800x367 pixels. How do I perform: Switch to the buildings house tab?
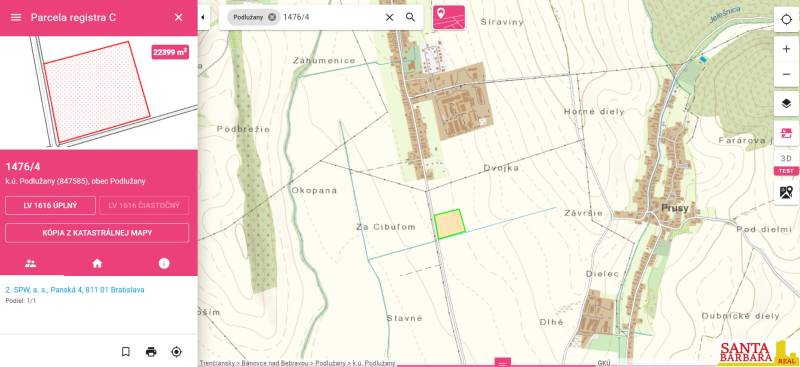point(97,263)
